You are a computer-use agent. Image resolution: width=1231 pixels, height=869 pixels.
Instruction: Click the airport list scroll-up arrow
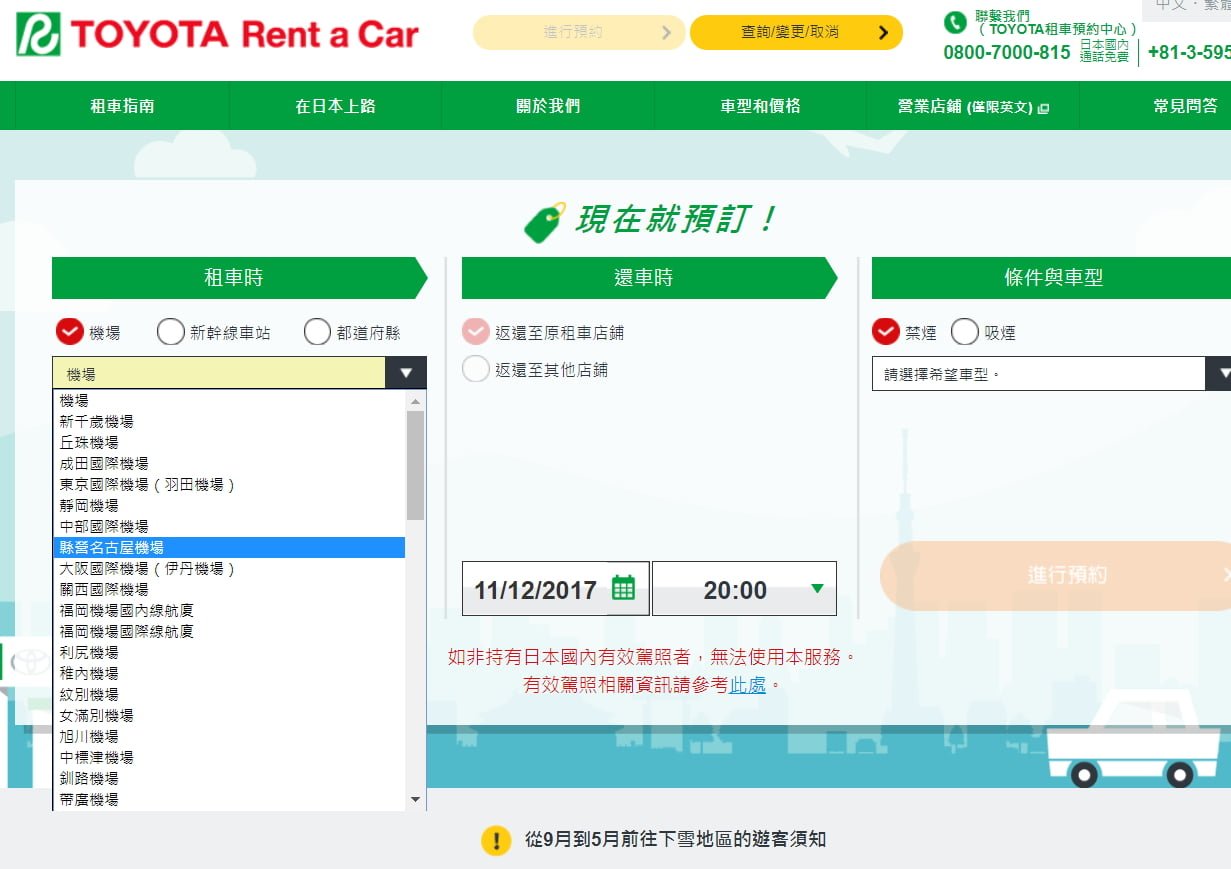[x=416, y=400]
